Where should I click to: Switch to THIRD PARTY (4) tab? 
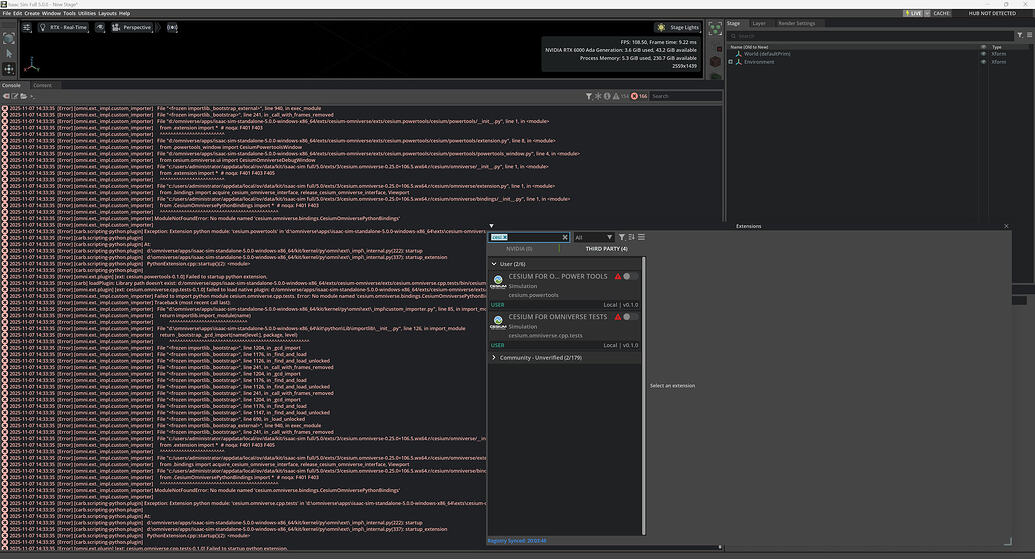[606, 249]
